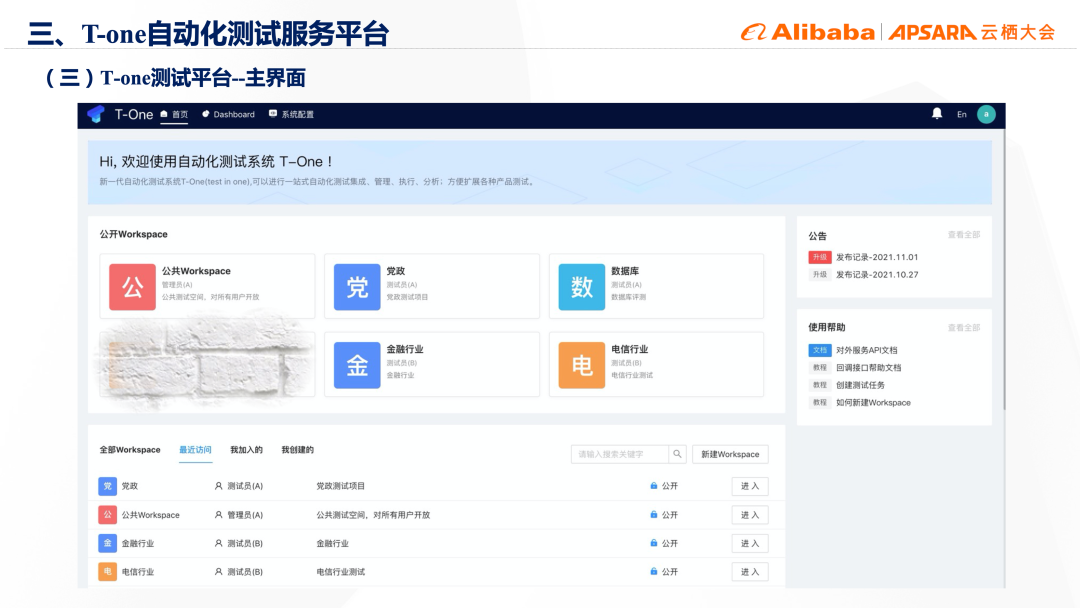The width and height of the screenshot is (1080, 608).
Task: Click the lock icon in 电信行业 list row
Action: tap(654, 572)
